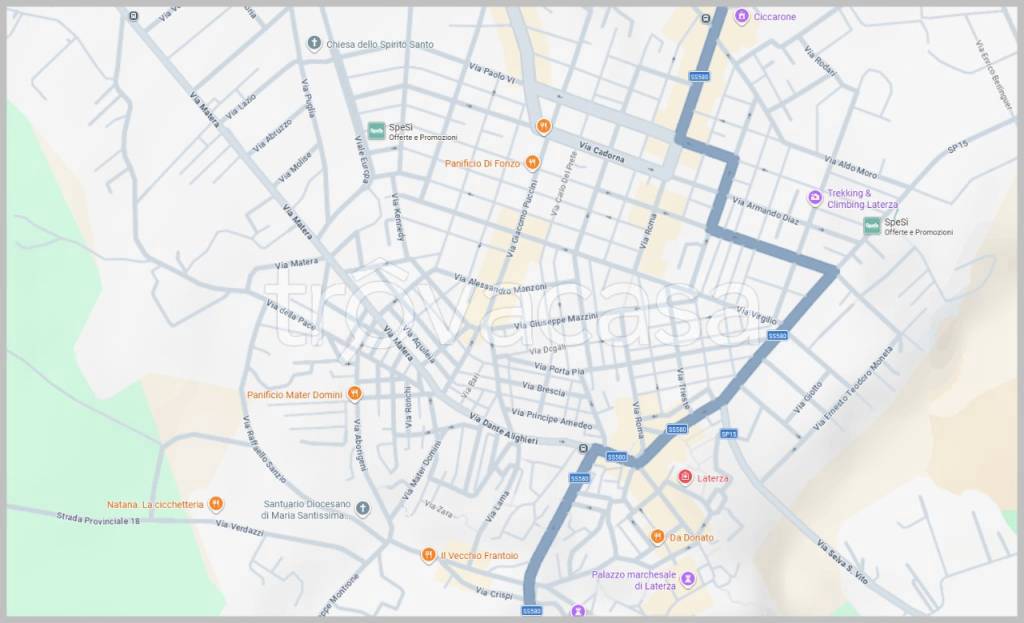Open the SpeSì store icon near Via Armando Diaz

click(x=872, y=226)
